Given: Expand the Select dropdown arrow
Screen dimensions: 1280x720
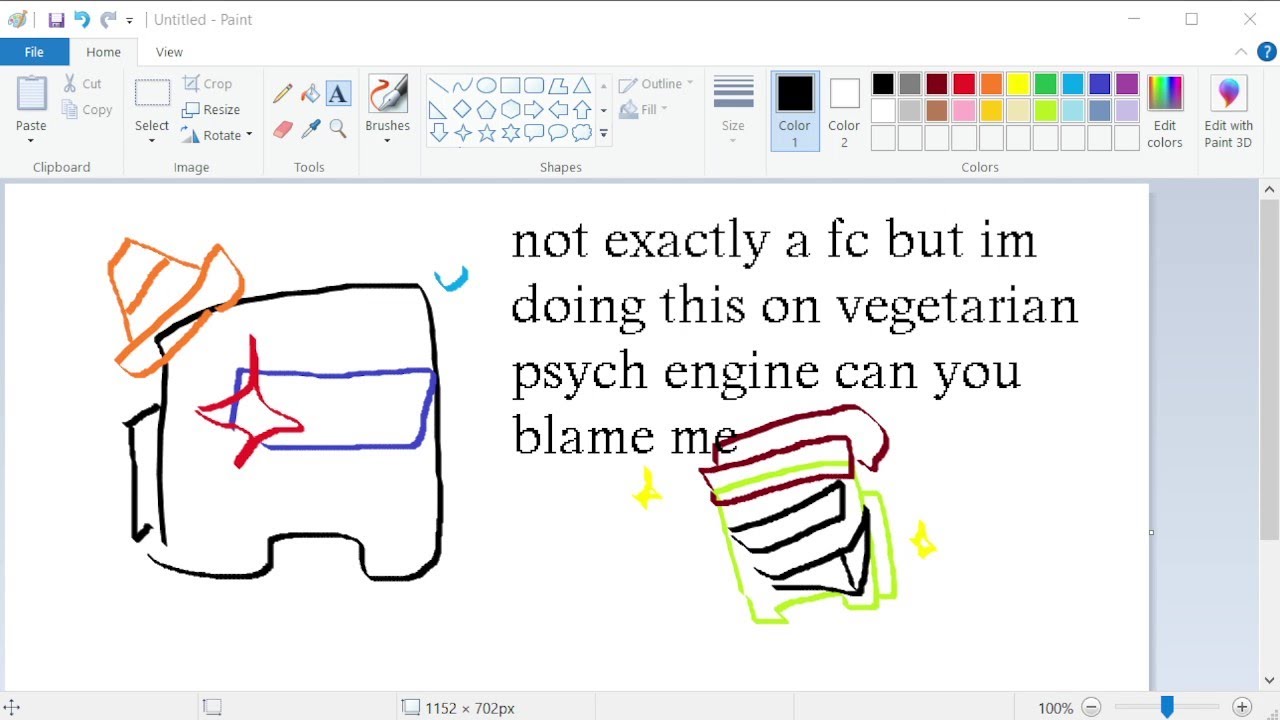Looking at the screenshot, I should [x=152, y=140].
